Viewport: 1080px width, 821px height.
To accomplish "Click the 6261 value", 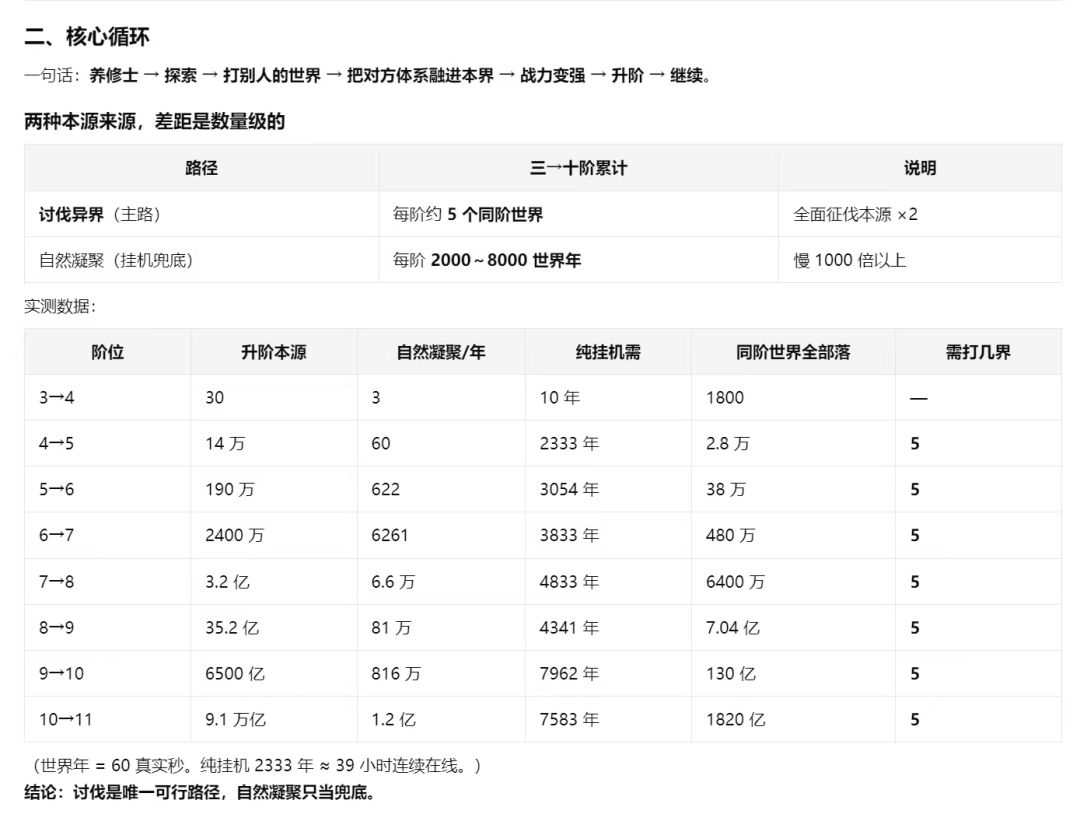I will (x=390, y=535).
